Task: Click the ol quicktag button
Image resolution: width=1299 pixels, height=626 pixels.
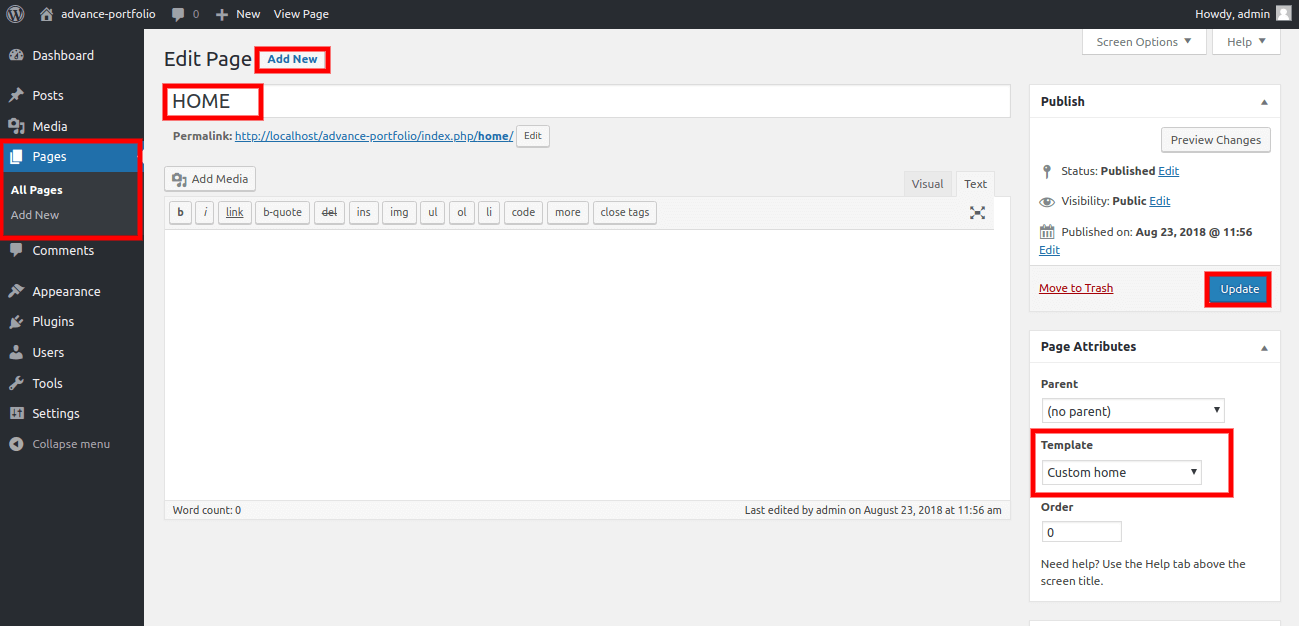Action: click(x=461, y=212)
